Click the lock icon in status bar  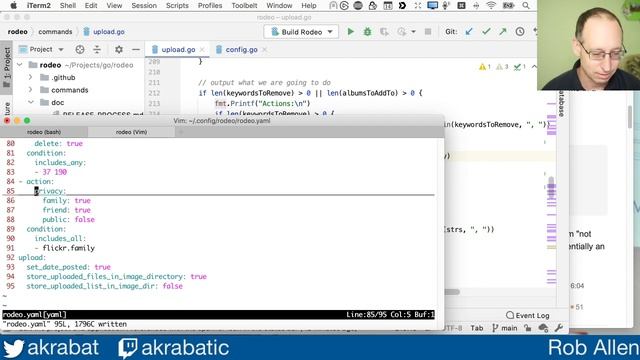(x=528, y=328)
